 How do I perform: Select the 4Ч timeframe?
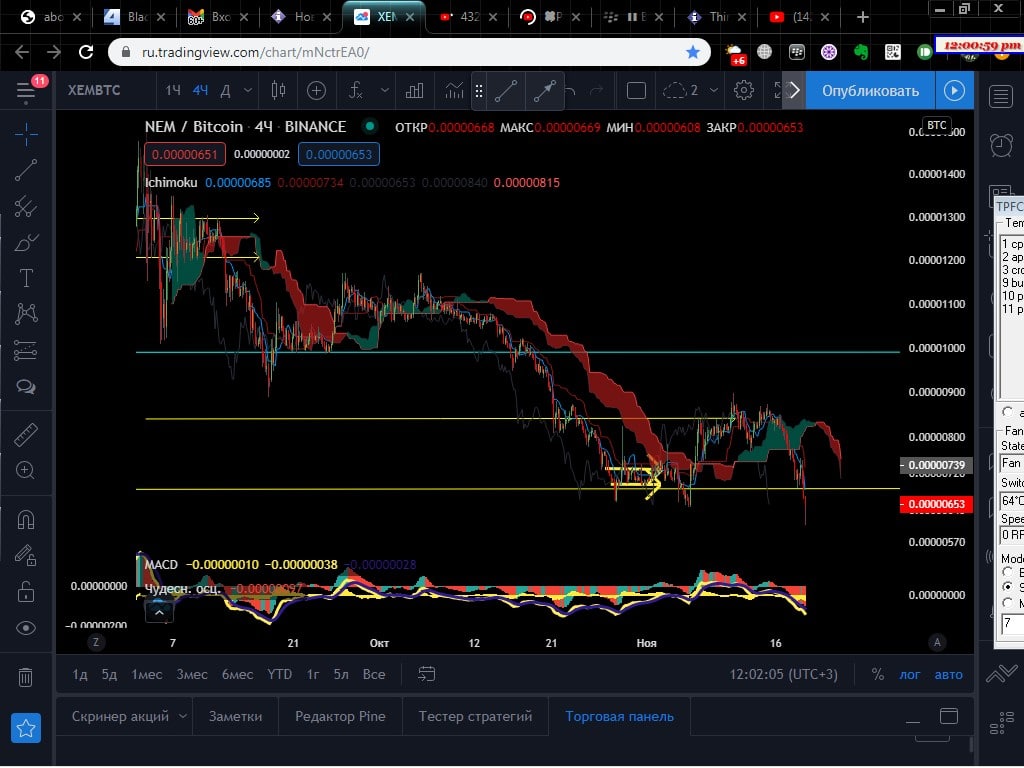(200, 91)
